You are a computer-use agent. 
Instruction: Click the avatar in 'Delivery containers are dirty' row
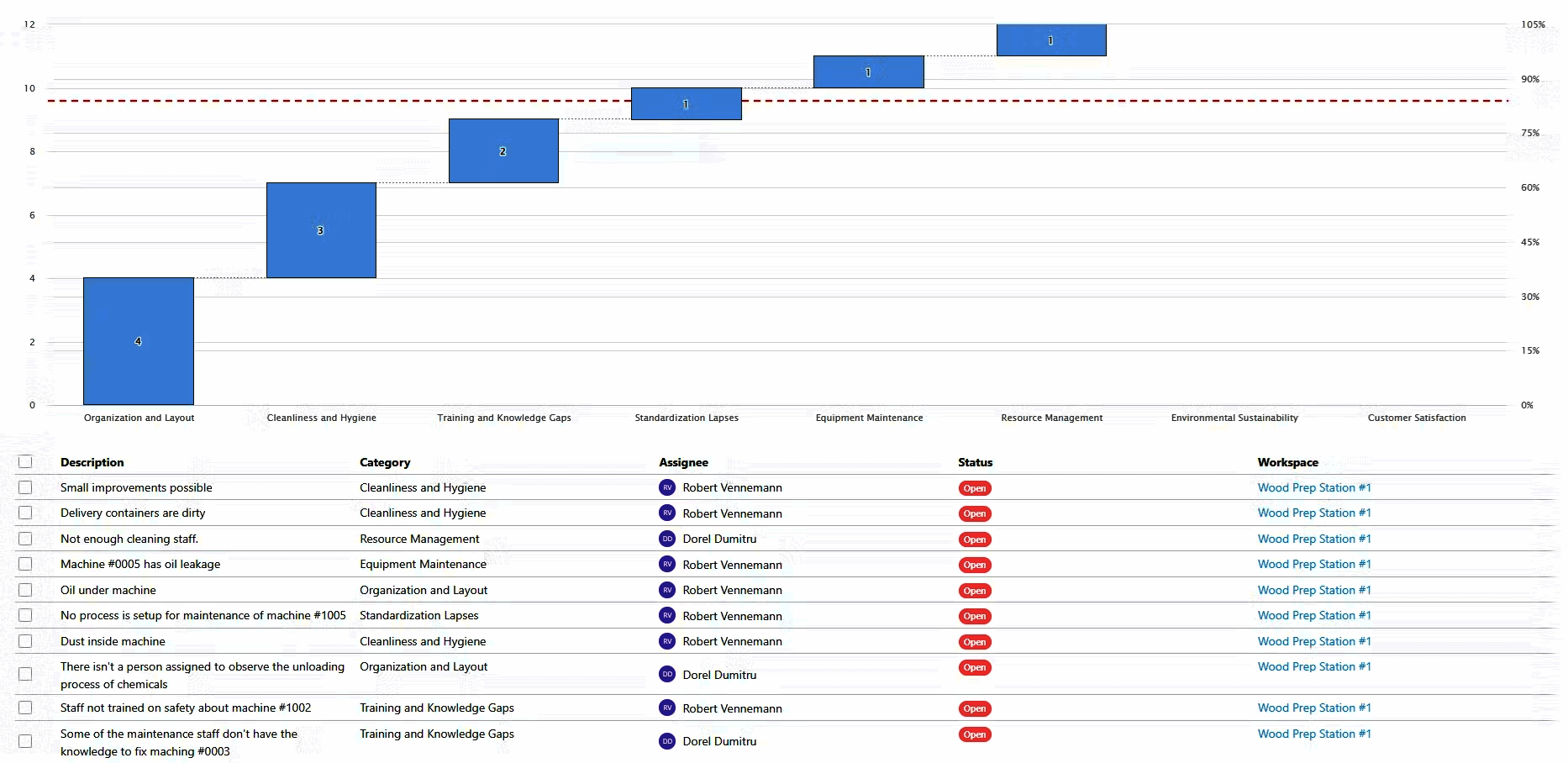coord(667,513)
